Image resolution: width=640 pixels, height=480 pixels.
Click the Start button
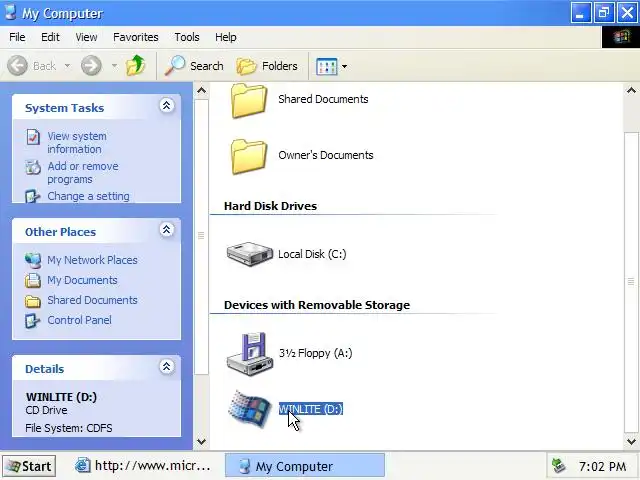29,466
